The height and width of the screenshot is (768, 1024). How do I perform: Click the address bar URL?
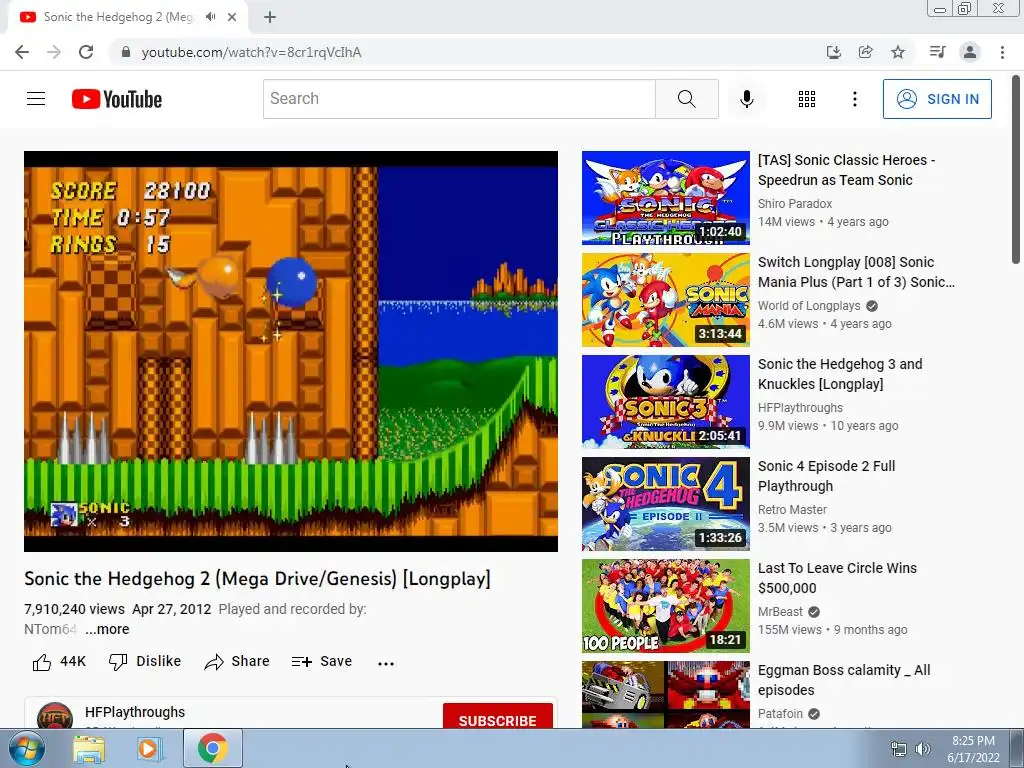[x=251, y=52]
